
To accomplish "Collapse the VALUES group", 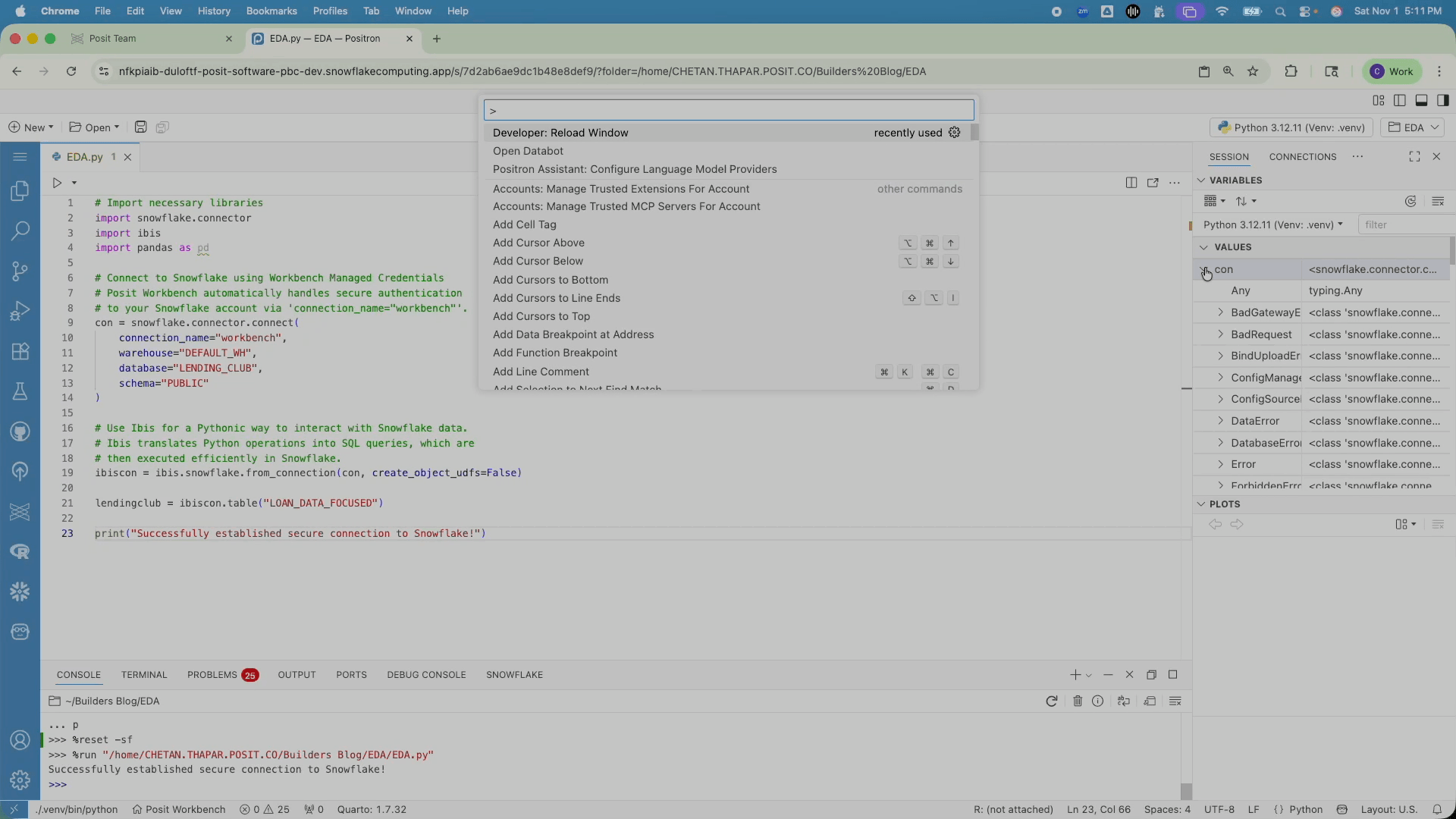I will [1203, 247].
